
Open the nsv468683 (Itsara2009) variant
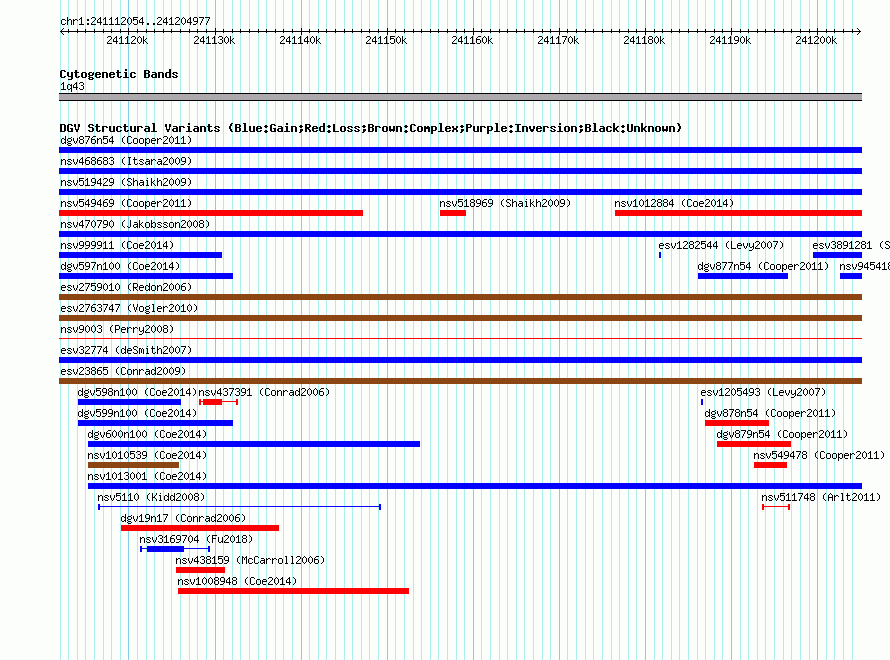point(126,161)
